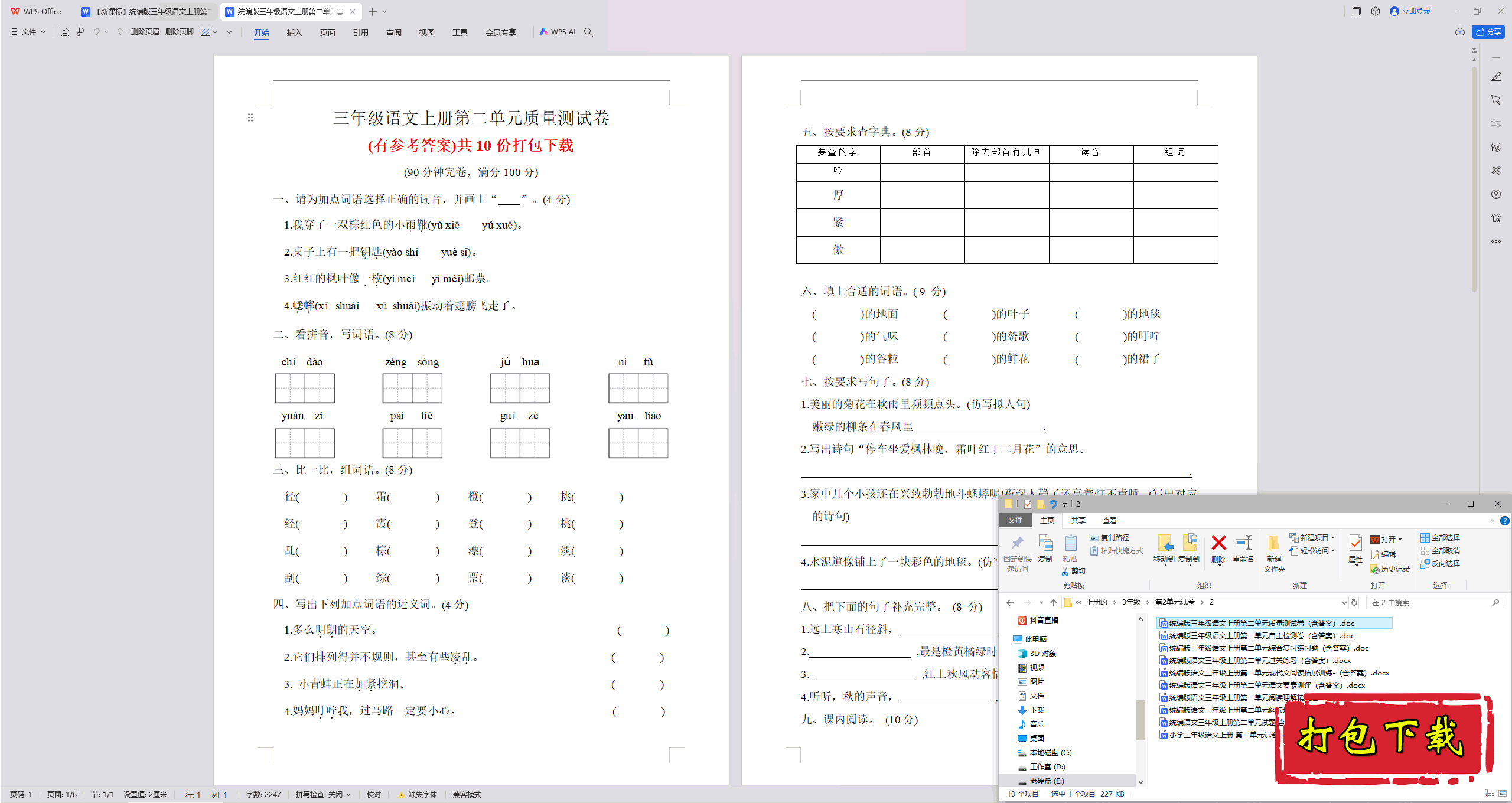Select 下载 in Explorer navigation pane

[x=1031, y=710]
